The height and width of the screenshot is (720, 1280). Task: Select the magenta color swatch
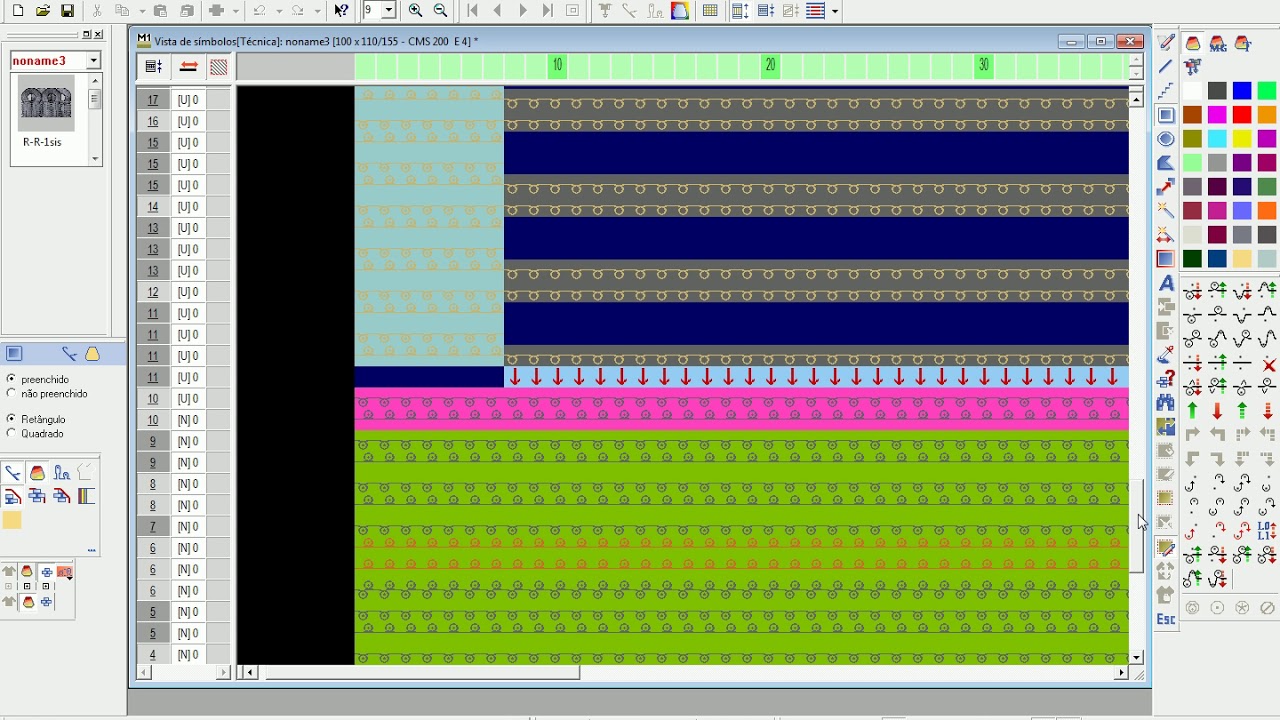point(1217,115)
